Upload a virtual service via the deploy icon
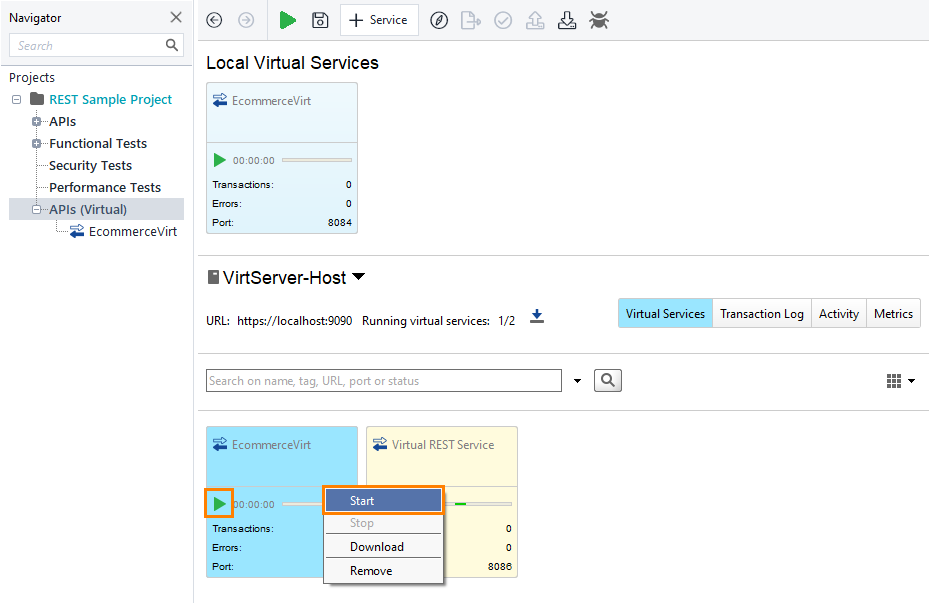 (x=534, y=20)
